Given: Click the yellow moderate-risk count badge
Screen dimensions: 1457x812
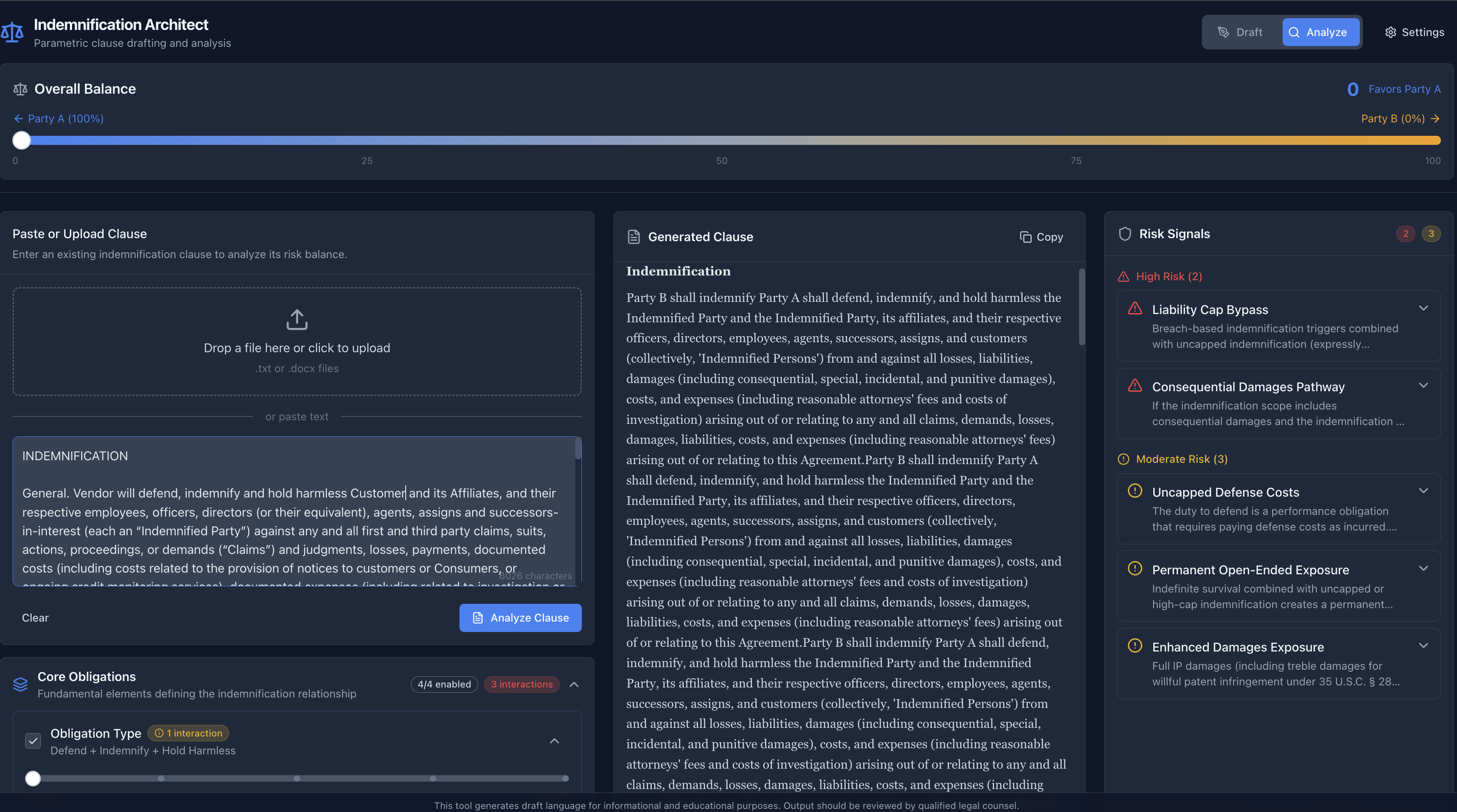Looking at the screenshot, I should [x=1431, y=233].
